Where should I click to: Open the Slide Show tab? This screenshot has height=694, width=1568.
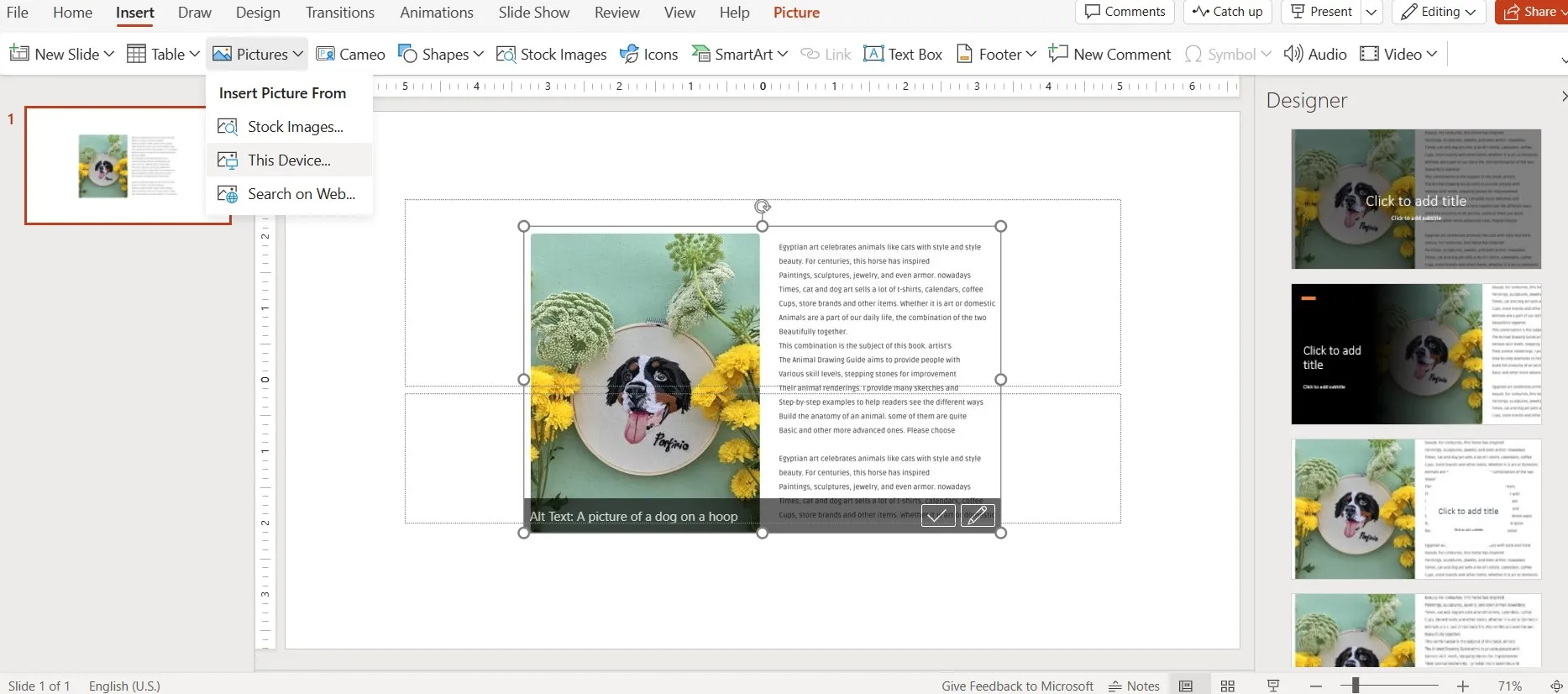tap(534, 13)
